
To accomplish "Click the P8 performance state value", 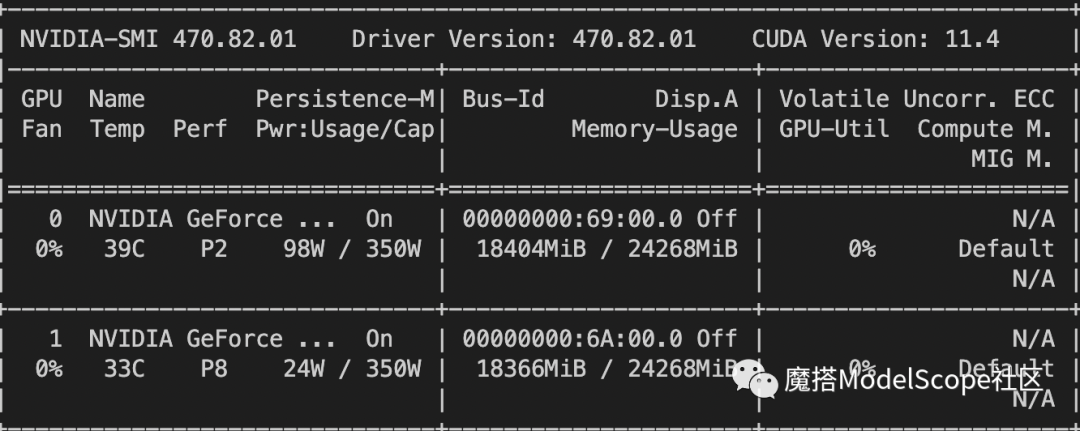I will [214, 369].
